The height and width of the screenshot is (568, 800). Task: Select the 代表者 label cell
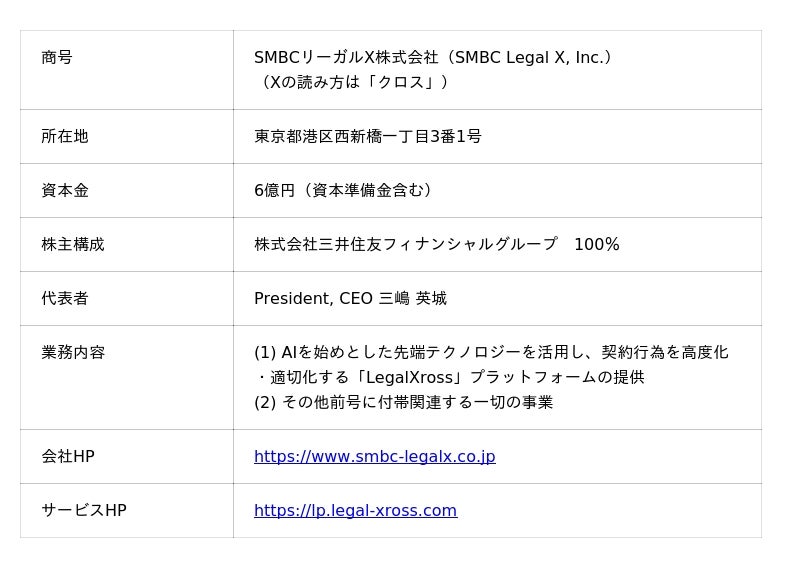(x=65, y=298)
